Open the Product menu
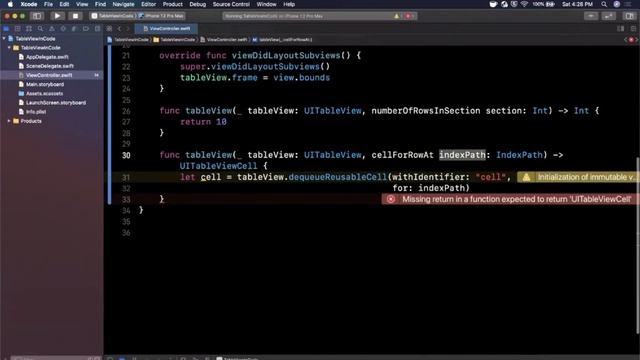 (x=173, y=4)
